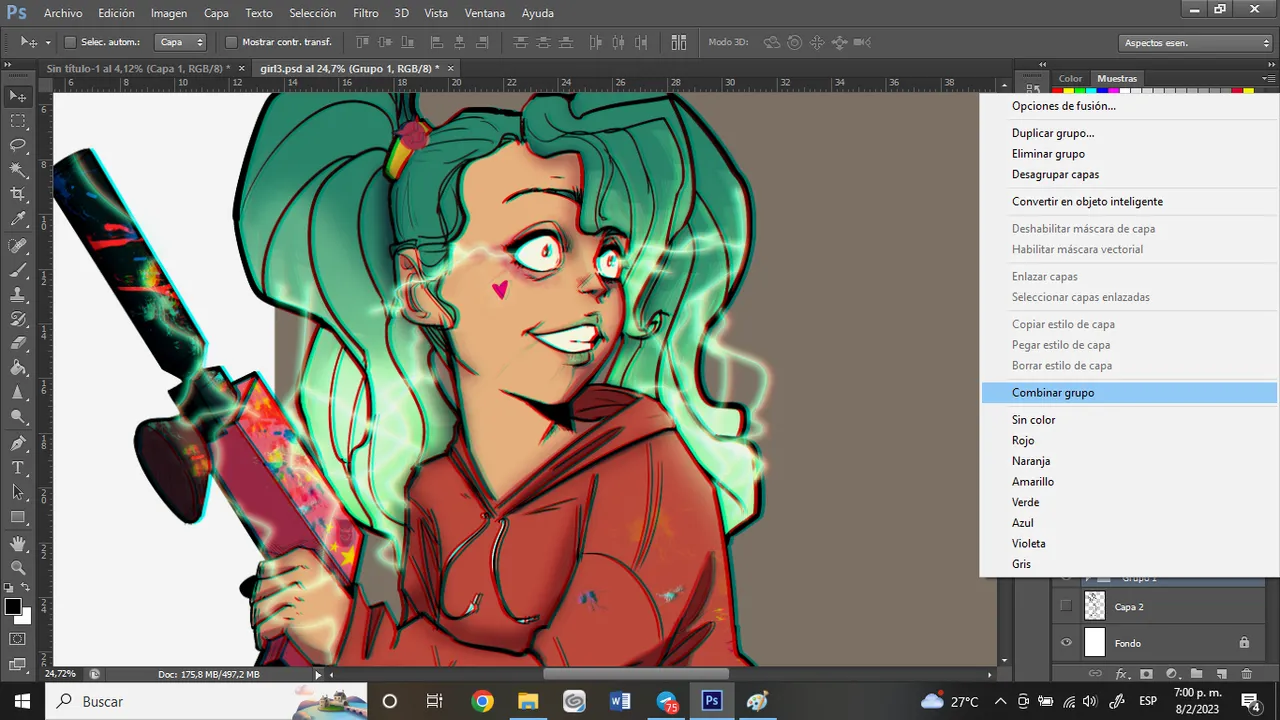This screenshot has height=720, width=1280.
Task: Select the Lasso tool
Action: click(18, 146)
